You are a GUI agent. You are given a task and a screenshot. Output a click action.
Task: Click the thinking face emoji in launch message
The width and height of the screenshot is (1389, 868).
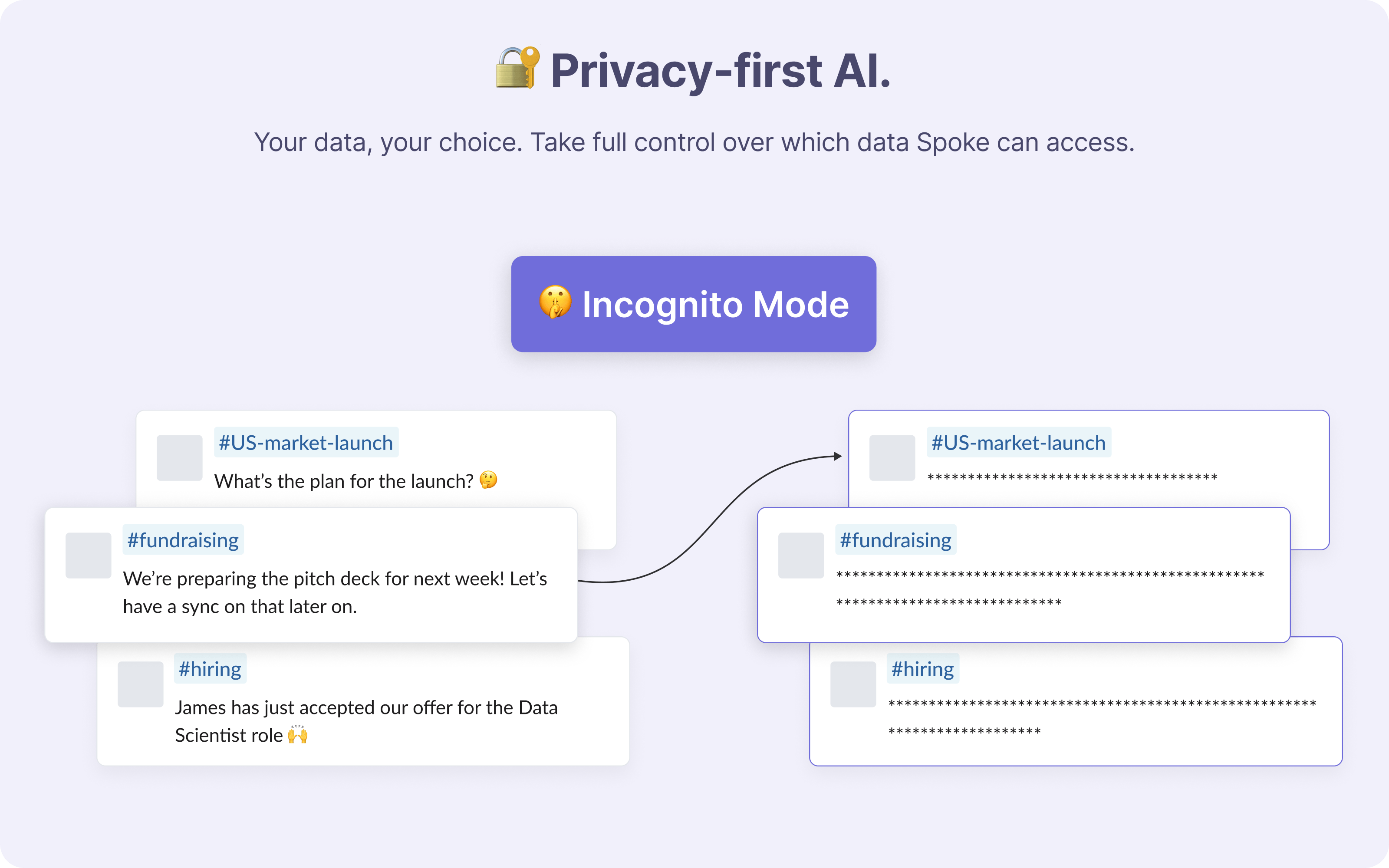pyautogui.click(x=488, y=480)
